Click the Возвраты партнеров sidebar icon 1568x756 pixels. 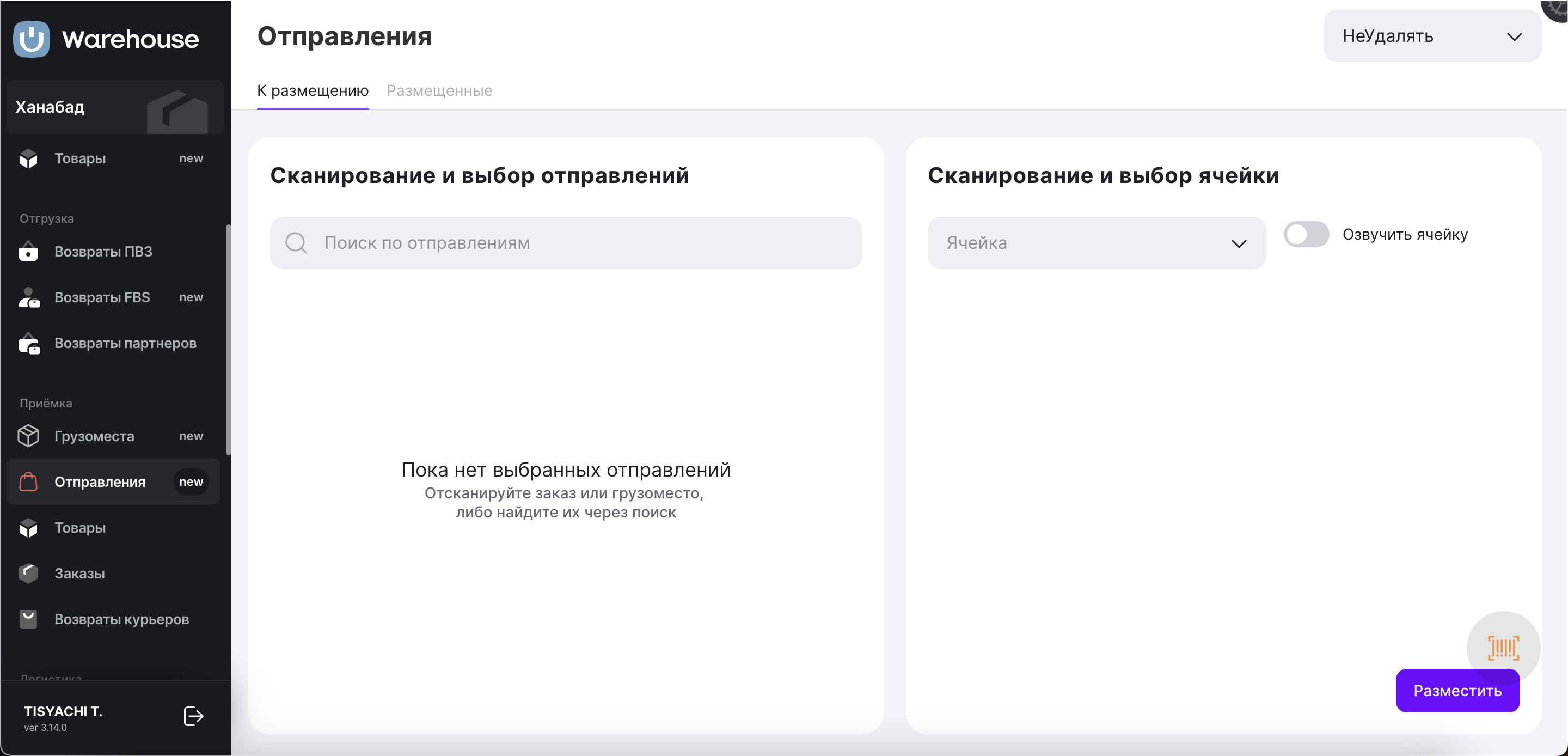tap(28, 344)
